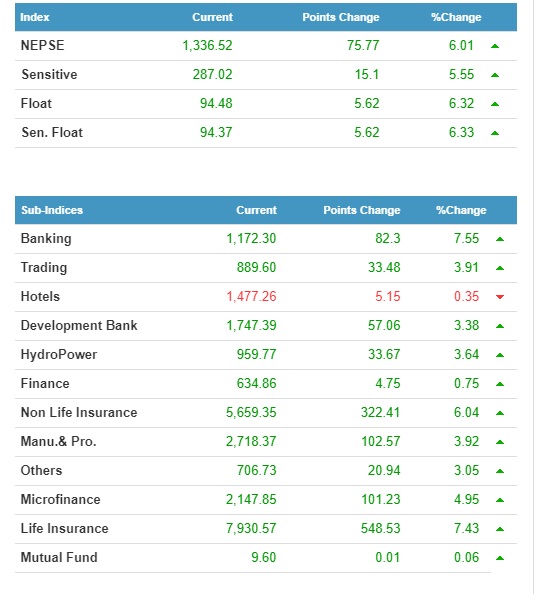Click the green up arrow beside NEPSE
The width and height of the screenshot is (536, 594).
pos(495,46)
